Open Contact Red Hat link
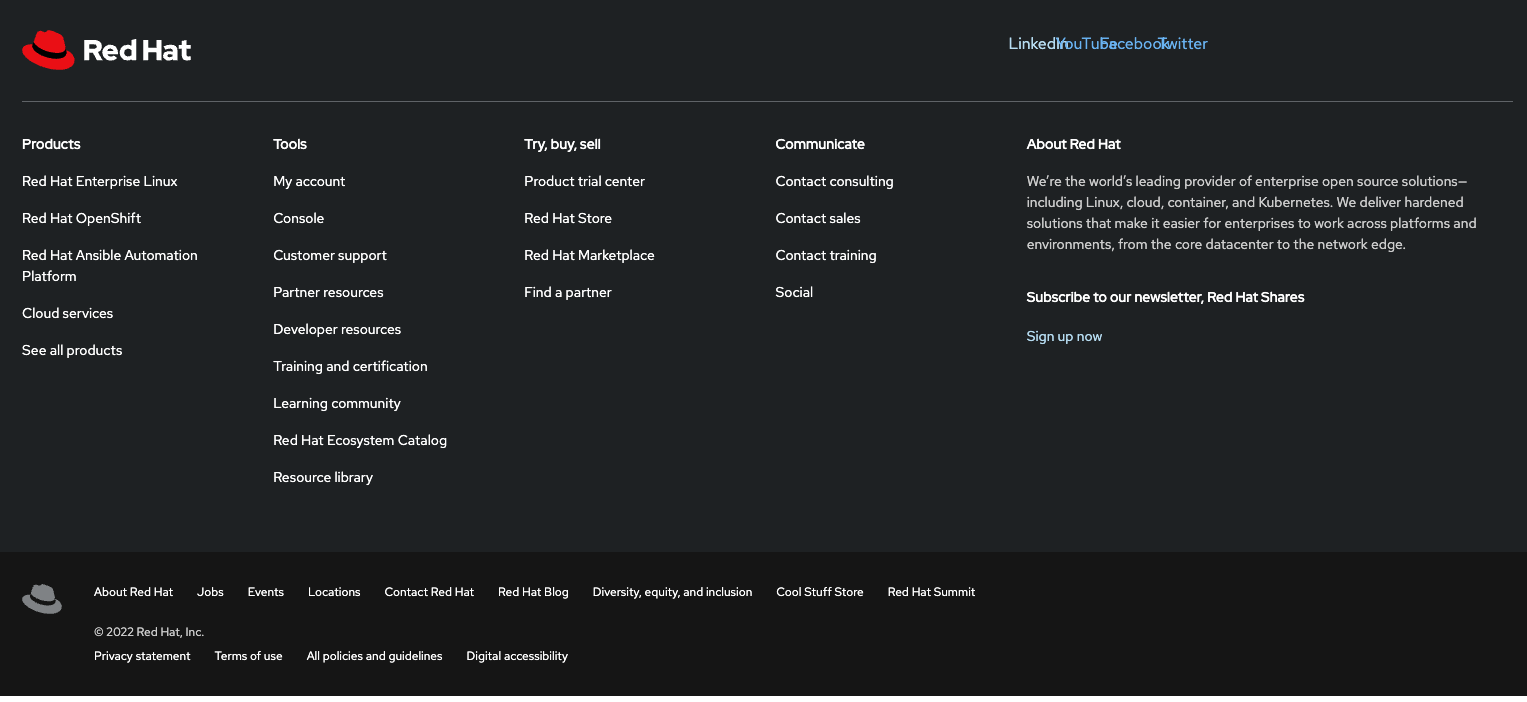Screen dimensions: 1527x702 click(429, 592)
